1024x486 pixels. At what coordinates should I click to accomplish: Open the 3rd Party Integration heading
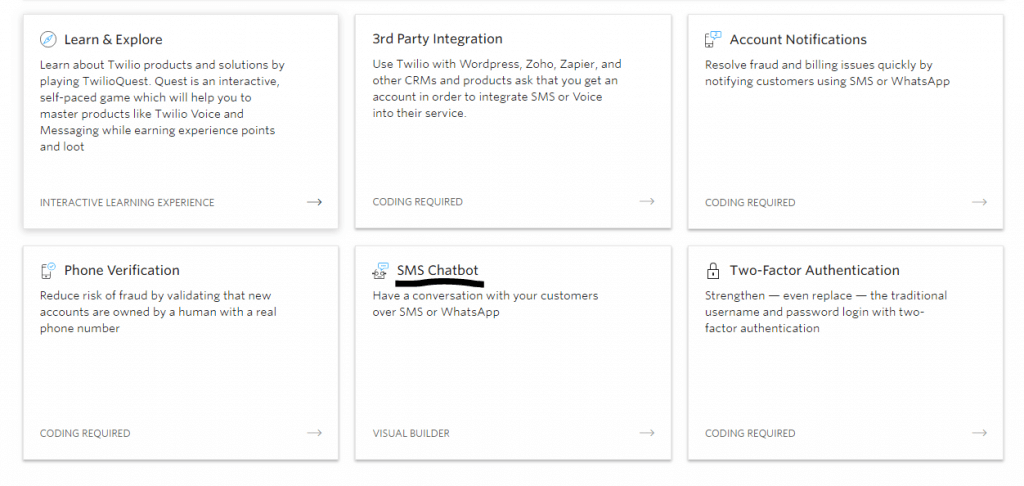pyautogui.click(x=438, y=39)
